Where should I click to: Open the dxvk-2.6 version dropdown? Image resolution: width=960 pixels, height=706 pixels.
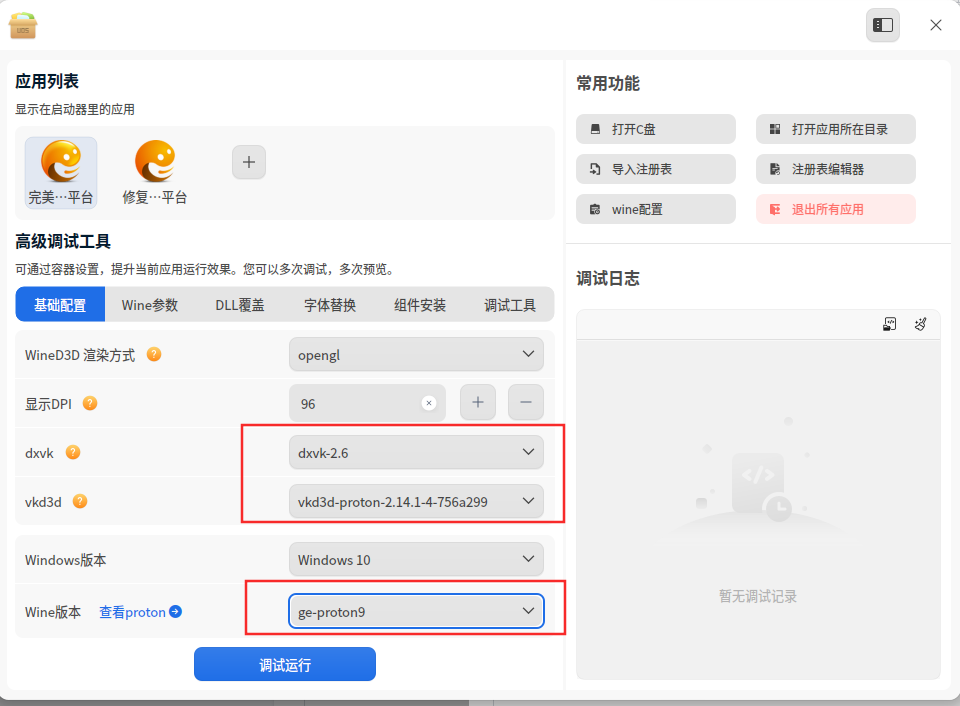pos(416,453)
